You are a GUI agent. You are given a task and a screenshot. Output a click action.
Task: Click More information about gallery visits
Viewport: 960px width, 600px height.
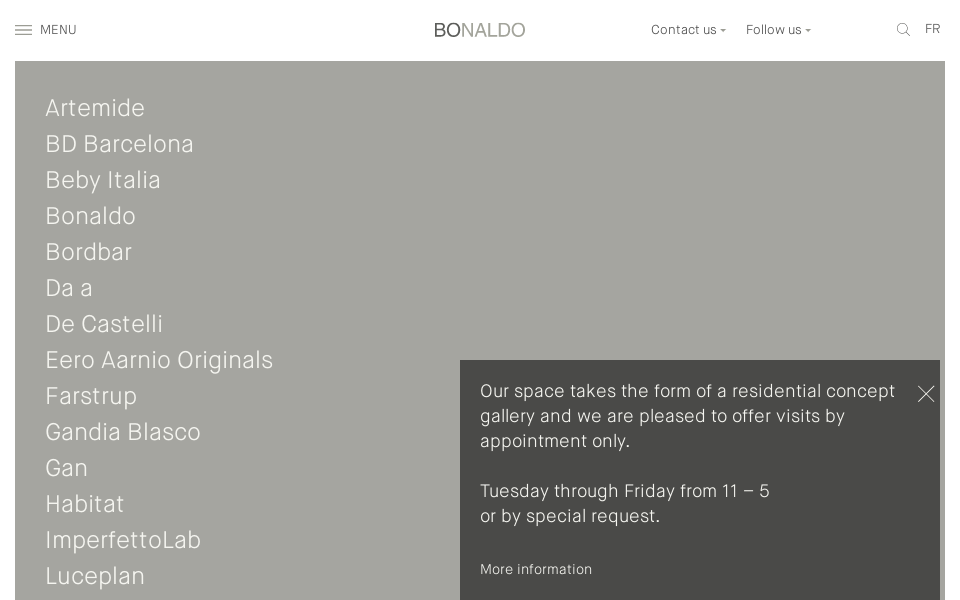tap(536, 569)
